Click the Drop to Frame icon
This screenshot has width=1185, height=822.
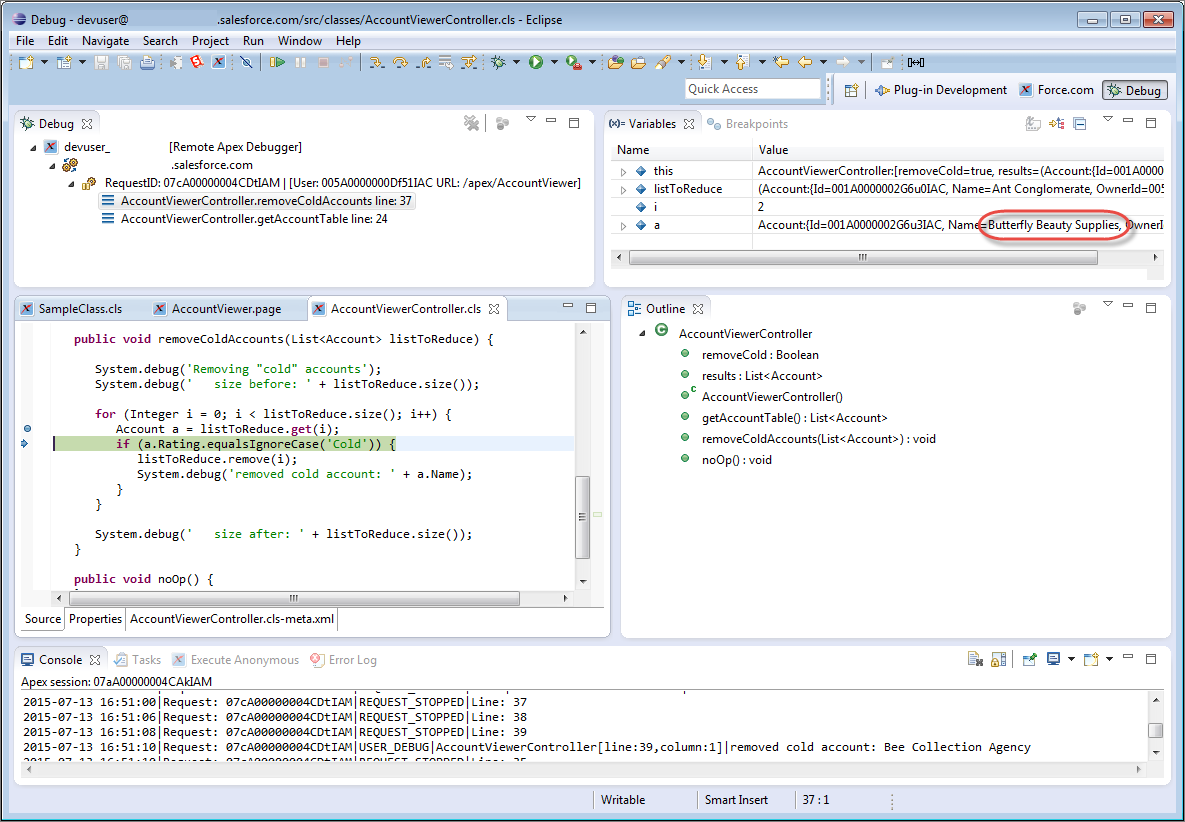tap(446, 63)
